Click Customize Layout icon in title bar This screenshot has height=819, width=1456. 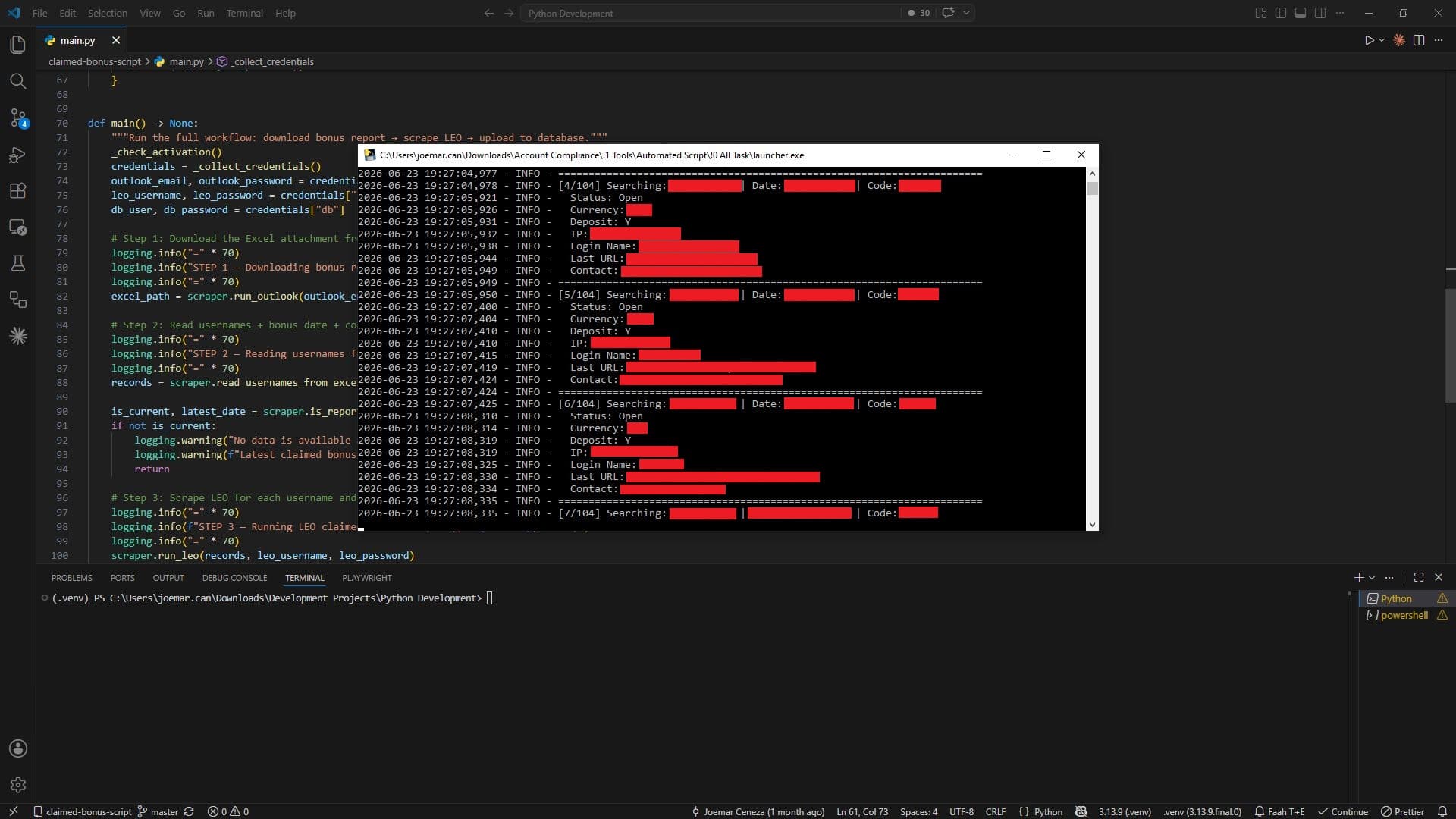tap(1261, 13)
